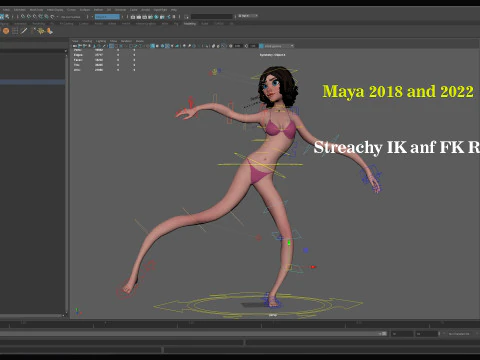Image resolution: width=480 pixels, height=360 pixels.
Task: Click the orange and blue shelf icon
Action: 50,31
